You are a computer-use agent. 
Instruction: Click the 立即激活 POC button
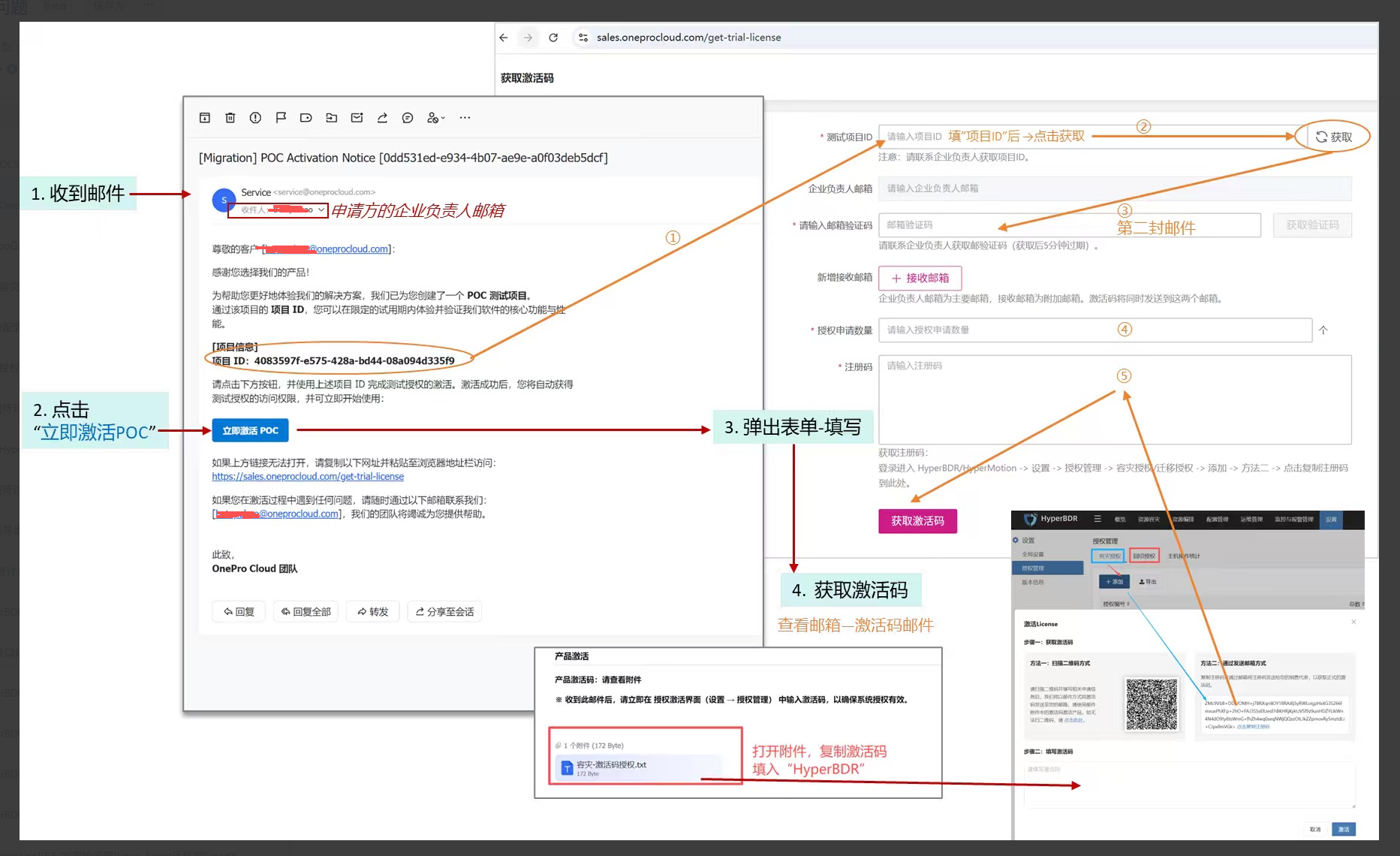pos(250,430)
